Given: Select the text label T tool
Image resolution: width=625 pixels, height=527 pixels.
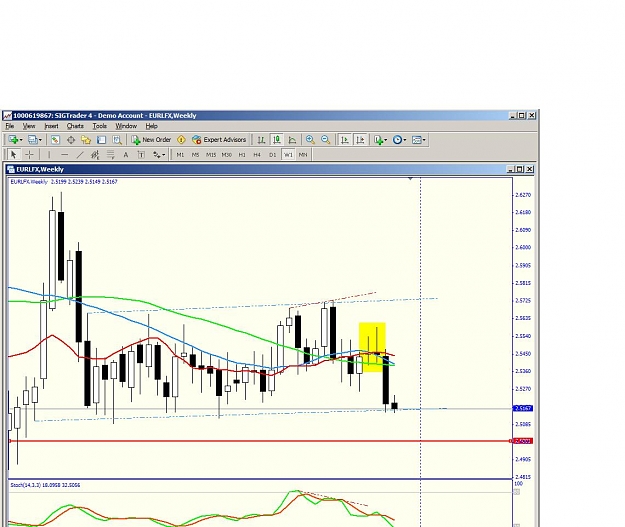Looking at the screenshot, I should (141, 155).
